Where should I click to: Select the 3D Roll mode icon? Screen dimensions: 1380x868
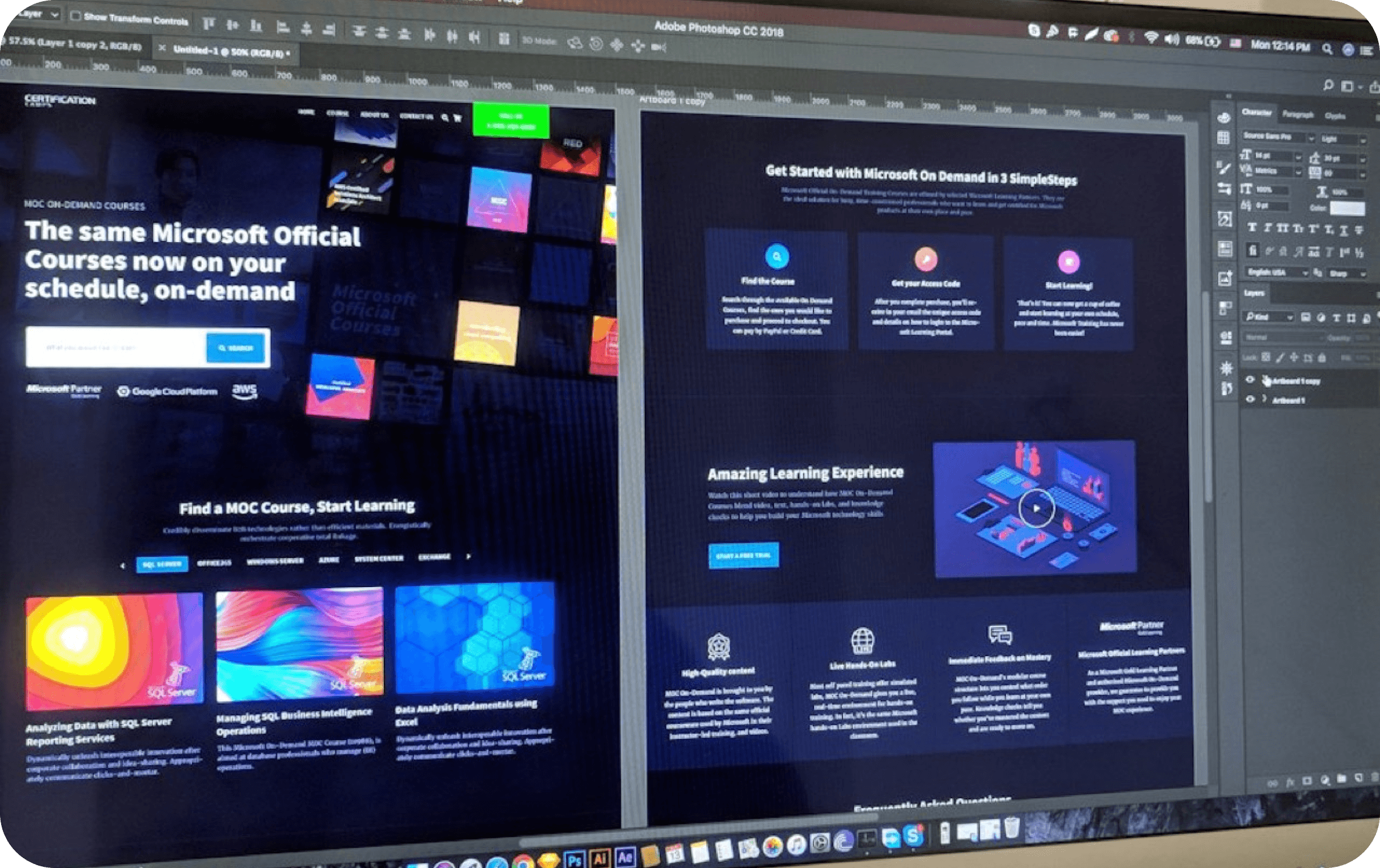pos(596,44)
